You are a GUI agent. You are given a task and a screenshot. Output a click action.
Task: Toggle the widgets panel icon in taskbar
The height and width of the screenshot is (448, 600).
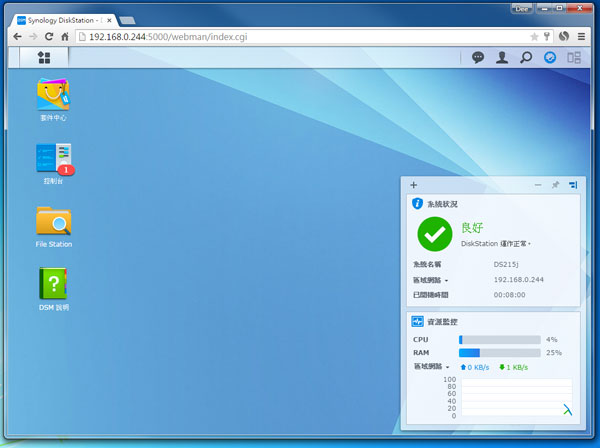click(x=550, y=58)
